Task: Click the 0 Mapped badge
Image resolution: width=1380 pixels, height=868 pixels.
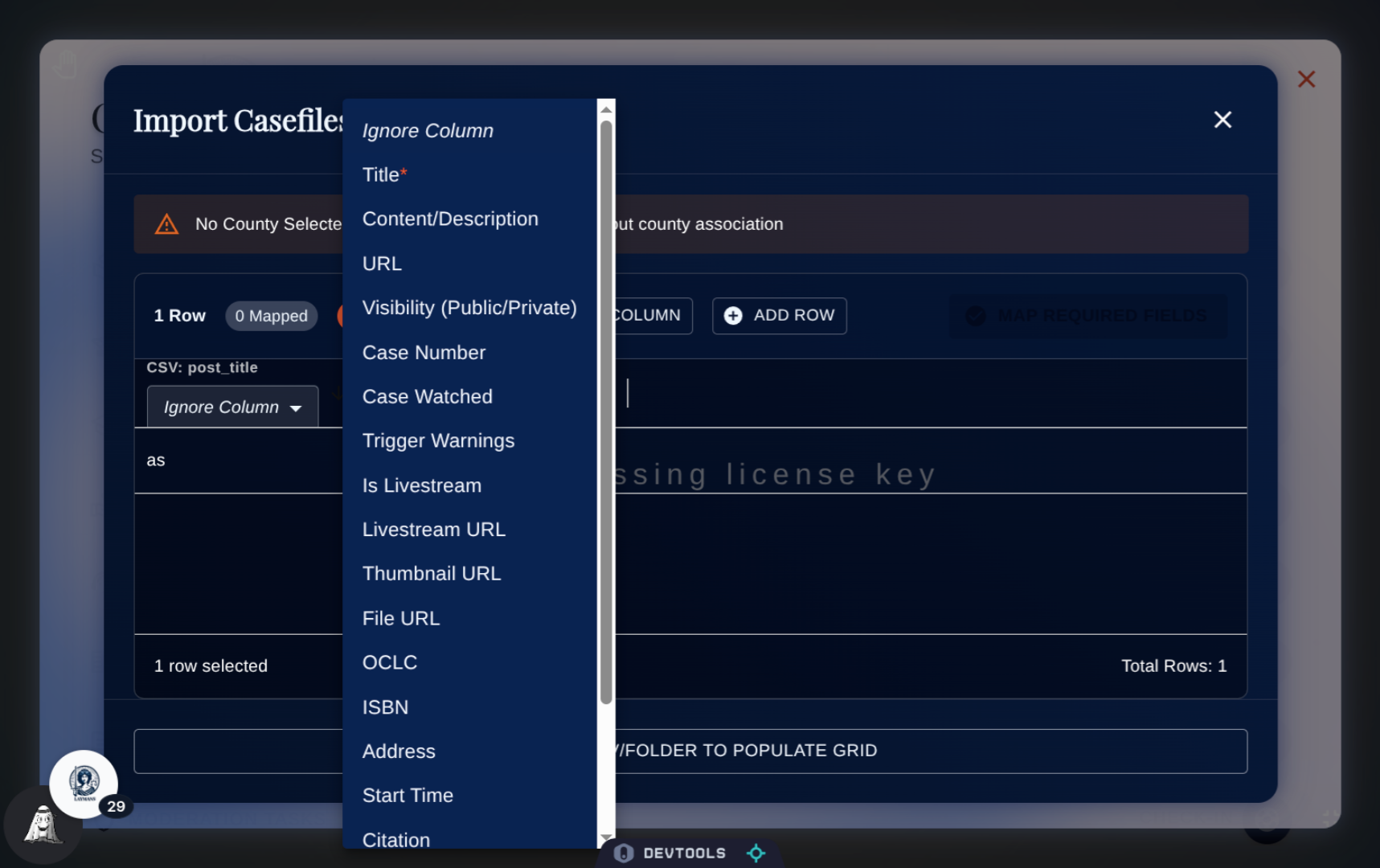Action: 271,316
